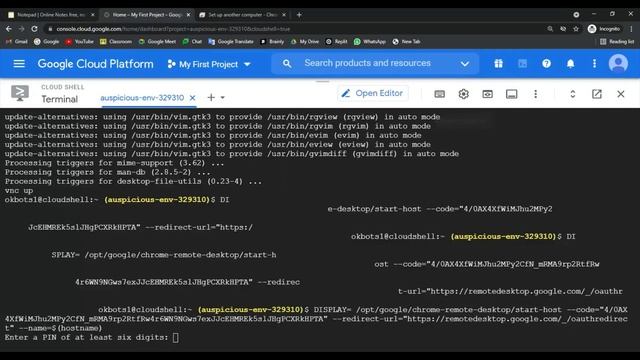Click the browser address bar URL
The height and width of the screenshot is (360, 640).
click(x=173, y=29)
